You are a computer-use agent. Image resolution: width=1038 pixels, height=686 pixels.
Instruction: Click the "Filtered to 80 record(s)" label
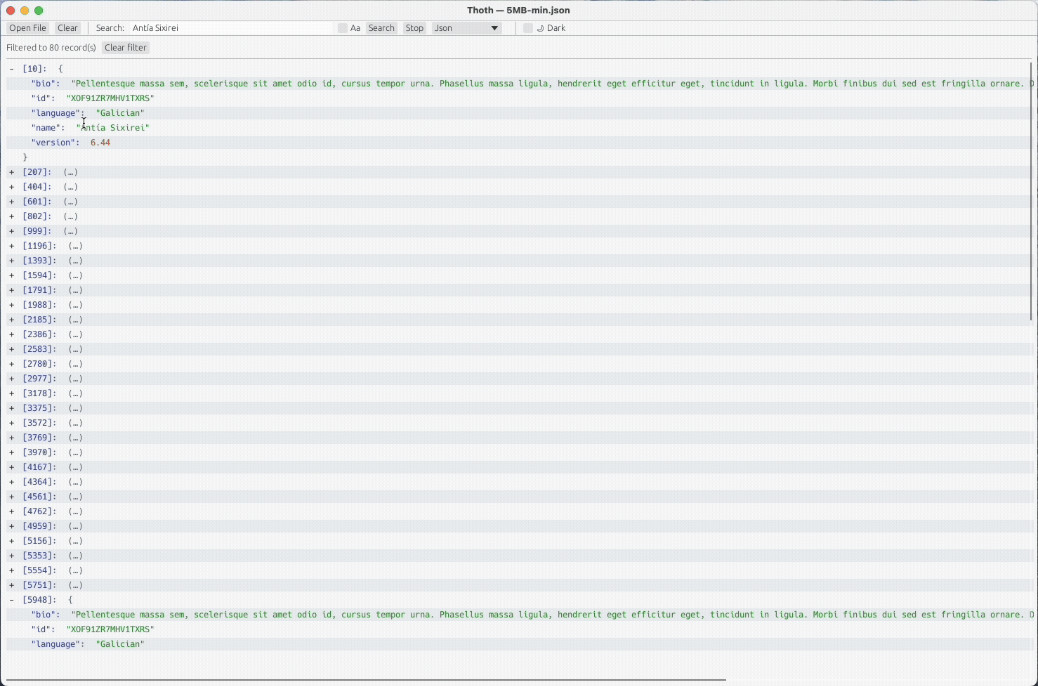click(51, 48)
